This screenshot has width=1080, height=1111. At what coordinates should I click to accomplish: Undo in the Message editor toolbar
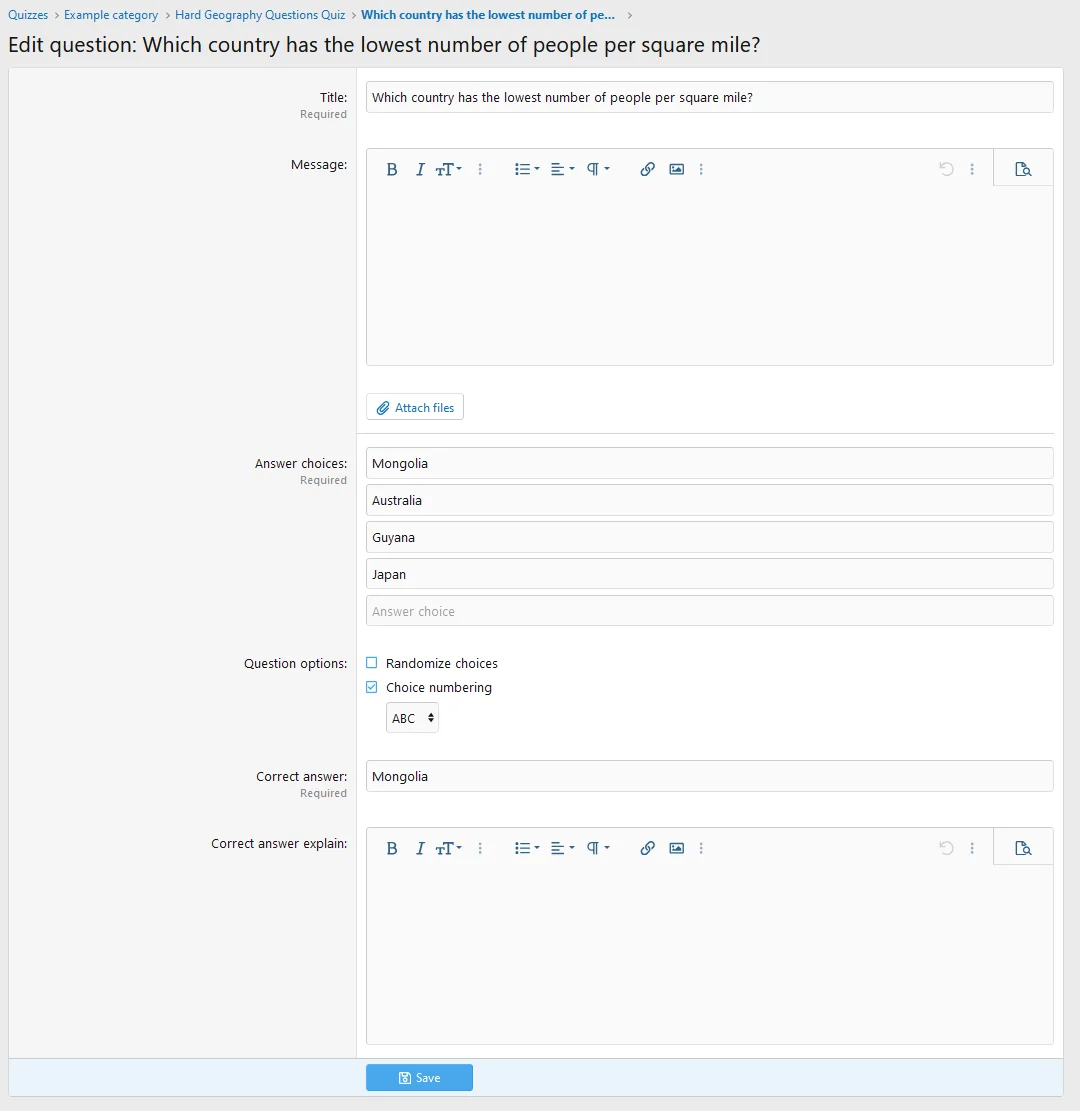click(946, 170)
